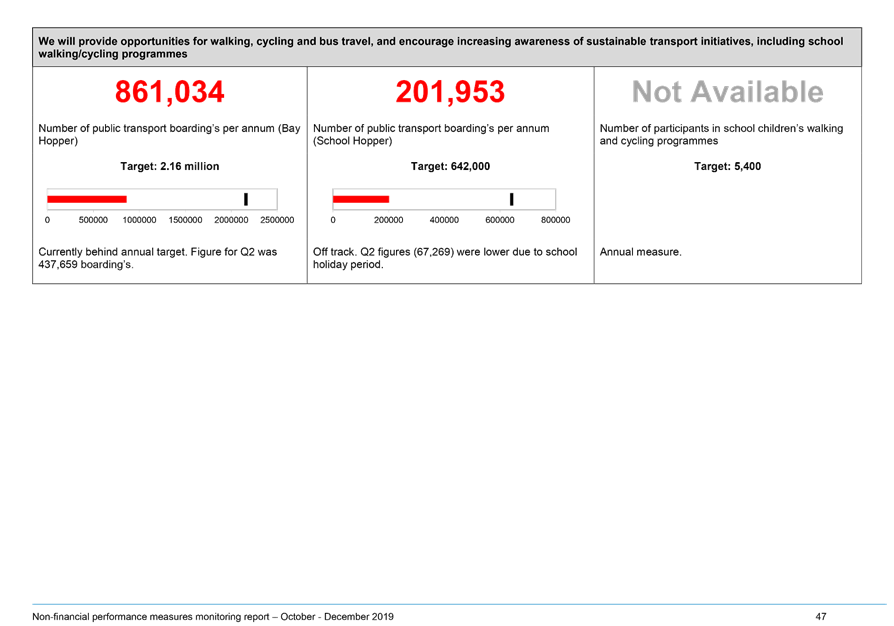Select the School Hopper boardings description text

pos(431,135)
